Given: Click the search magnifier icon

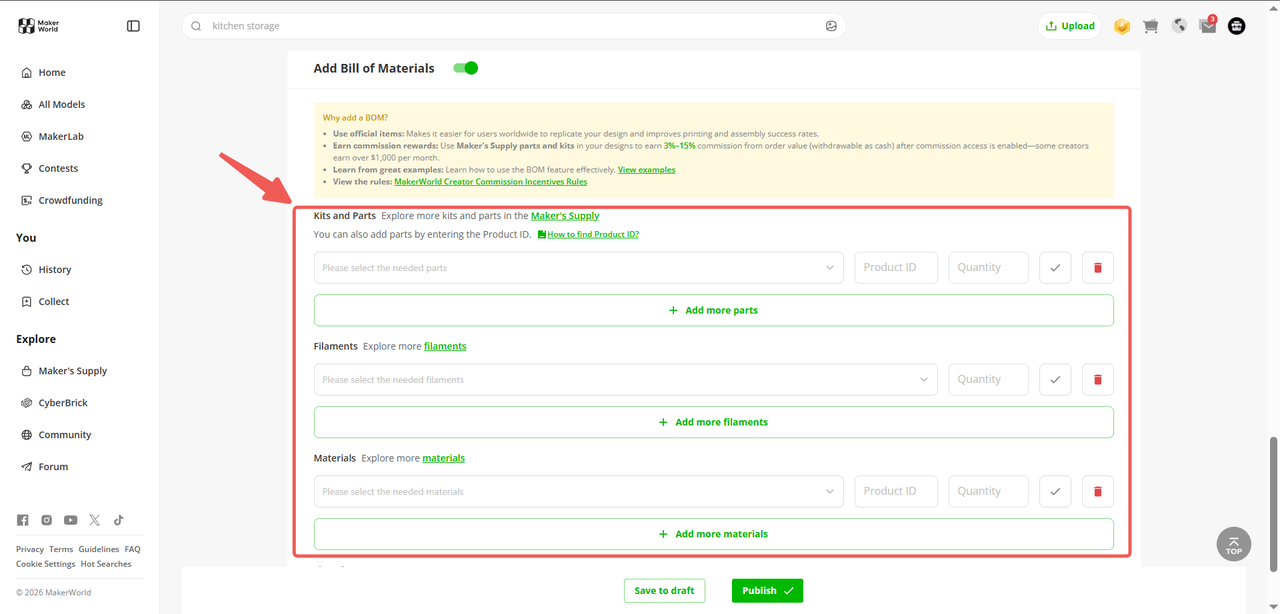Looking at the screenshot, I should [196, 26].
